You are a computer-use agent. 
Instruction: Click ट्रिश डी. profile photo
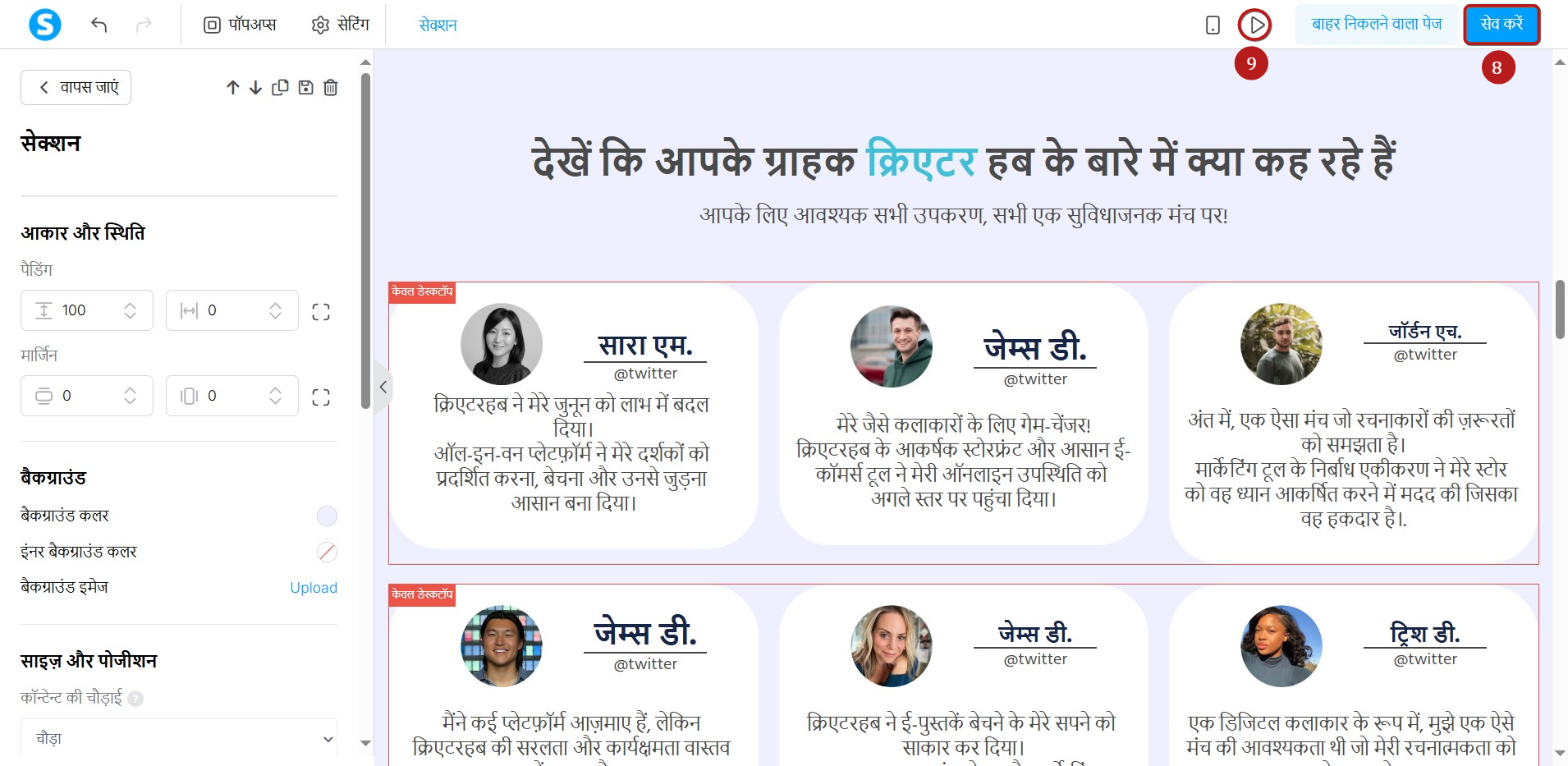click(1281, 646)
